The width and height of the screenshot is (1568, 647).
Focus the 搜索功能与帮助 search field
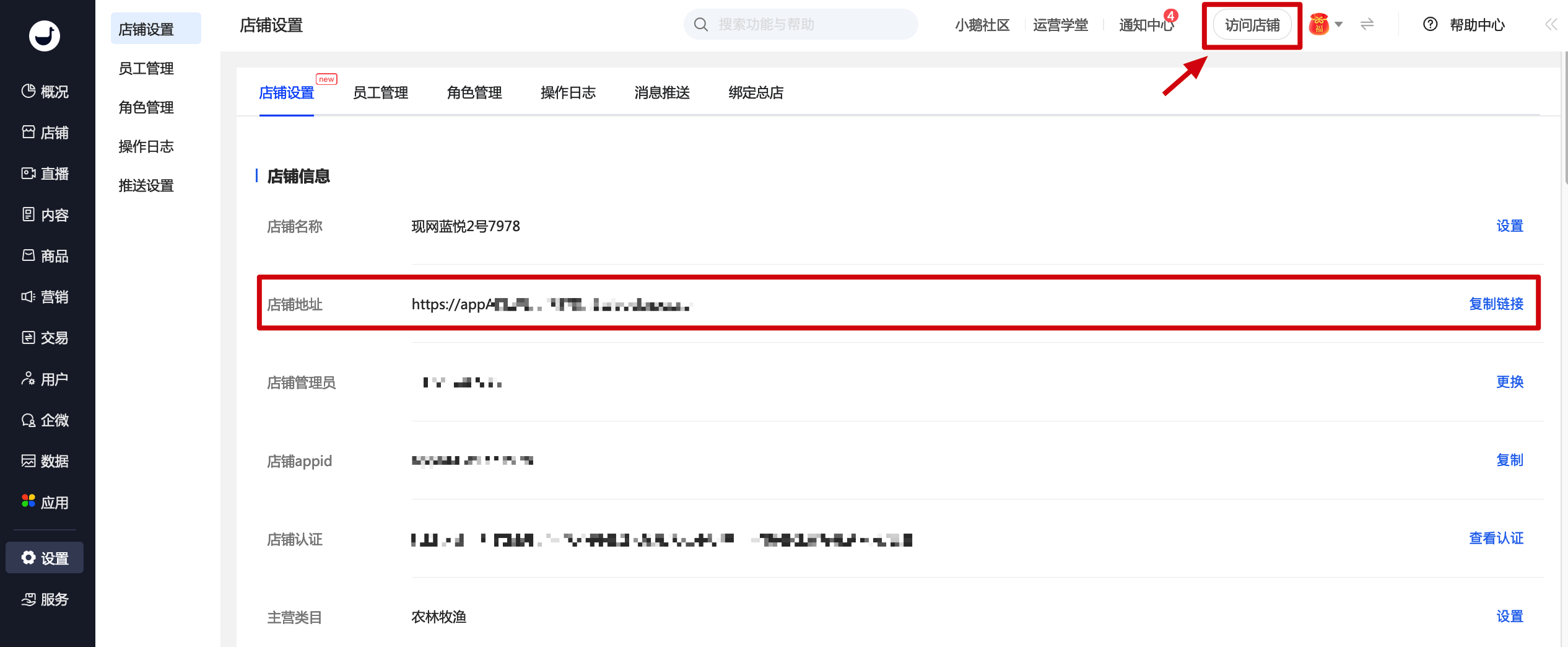point(801,24)
